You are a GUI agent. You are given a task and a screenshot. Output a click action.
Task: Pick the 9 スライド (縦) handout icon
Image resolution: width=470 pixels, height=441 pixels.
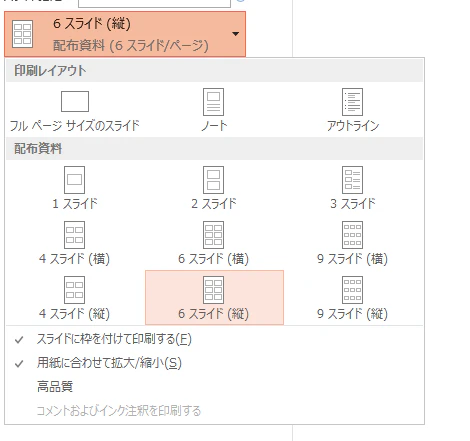tap(352, 290)
